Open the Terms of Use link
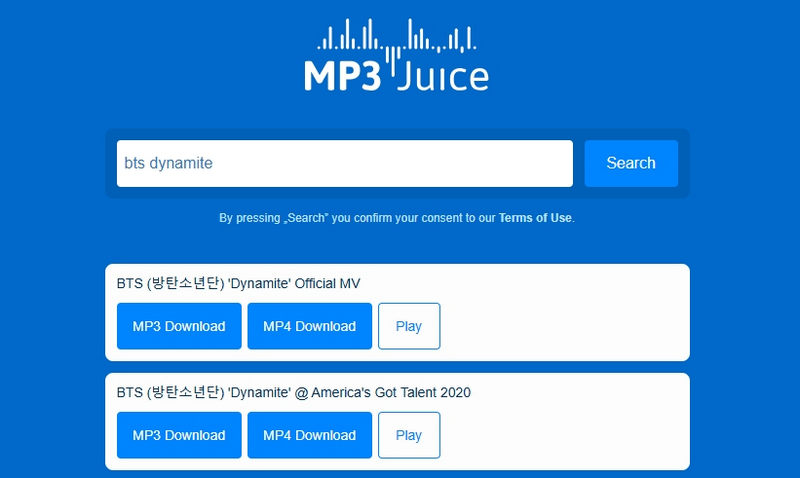Viewport: 800px width, 478px height. coord(535,218)
